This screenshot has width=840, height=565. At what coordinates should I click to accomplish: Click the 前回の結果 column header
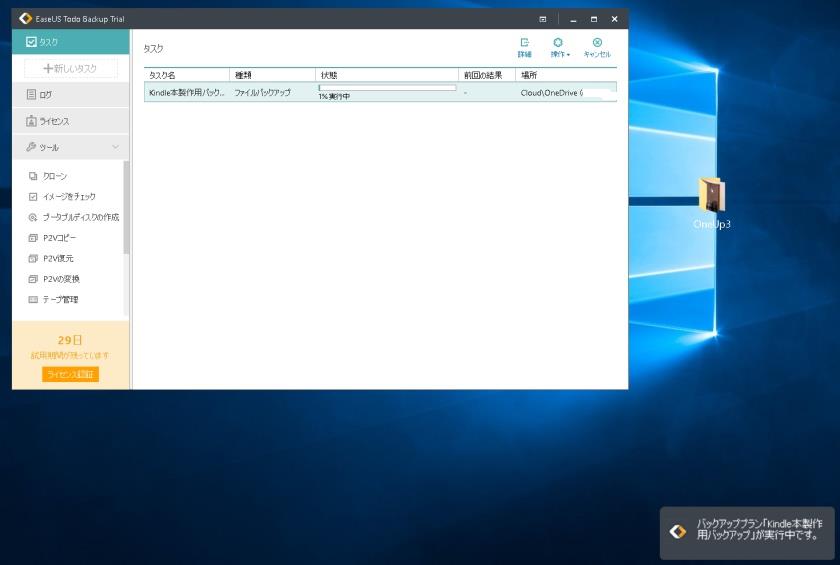click(x=486, y=75)
